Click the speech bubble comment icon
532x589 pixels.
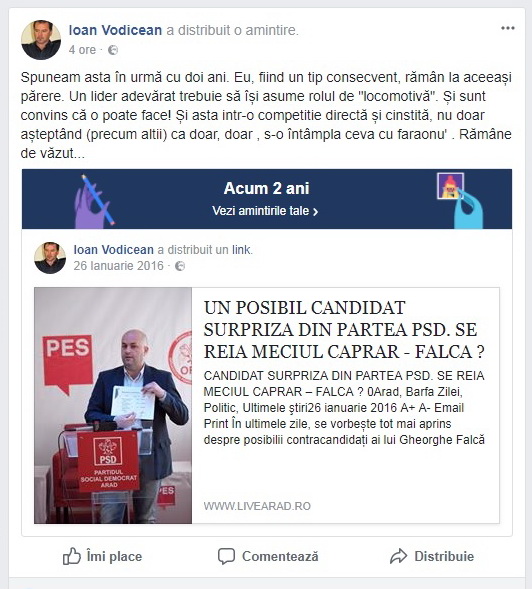click(226, 556)
